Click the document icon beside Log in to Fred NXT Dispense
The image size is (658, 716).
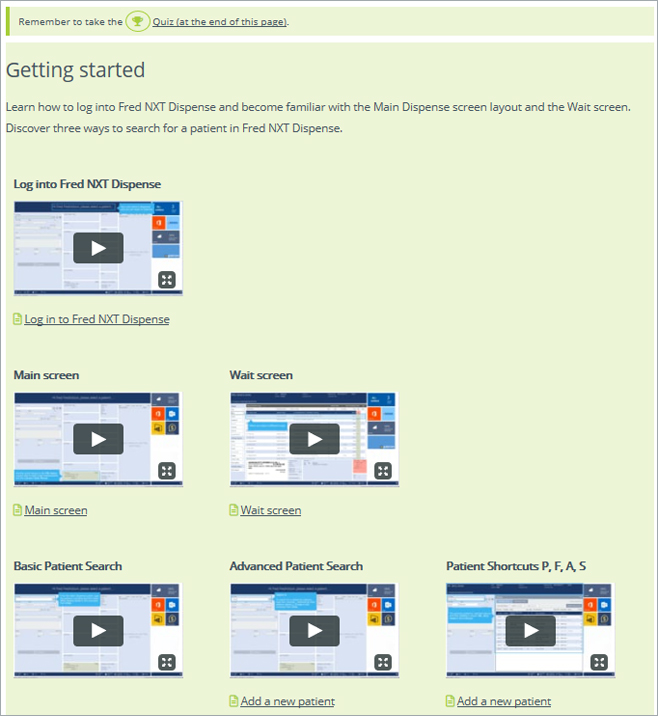click(17, 319)
